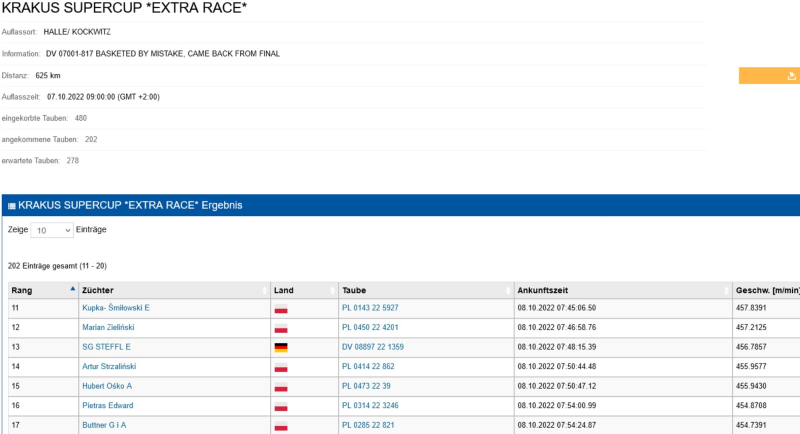Click the Polish flag in Artur Strzaliński row

pos(281,367)
